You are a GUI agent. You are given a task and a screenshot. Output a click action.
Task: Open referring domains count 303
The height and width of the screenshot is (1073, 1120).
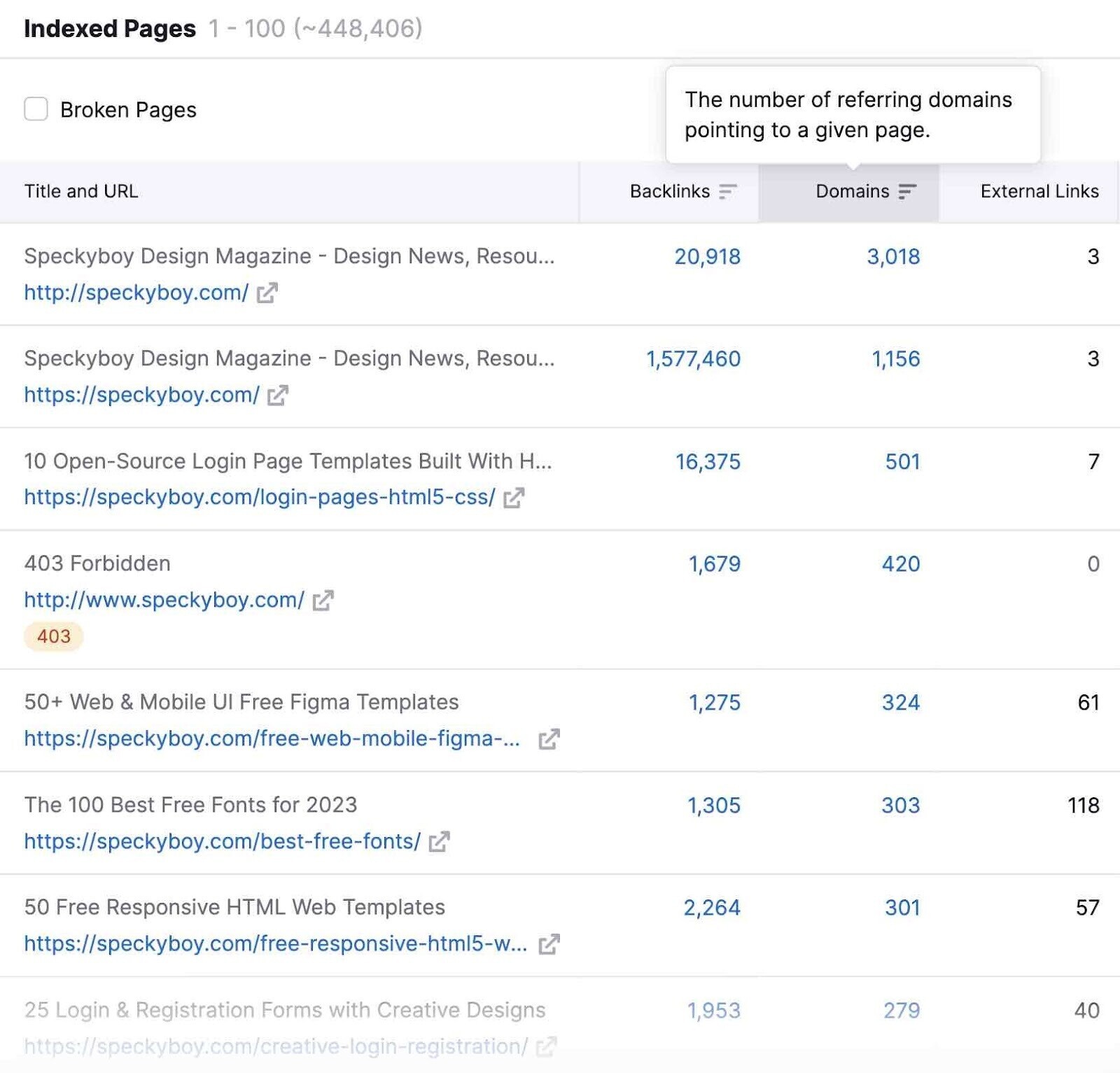901,806
